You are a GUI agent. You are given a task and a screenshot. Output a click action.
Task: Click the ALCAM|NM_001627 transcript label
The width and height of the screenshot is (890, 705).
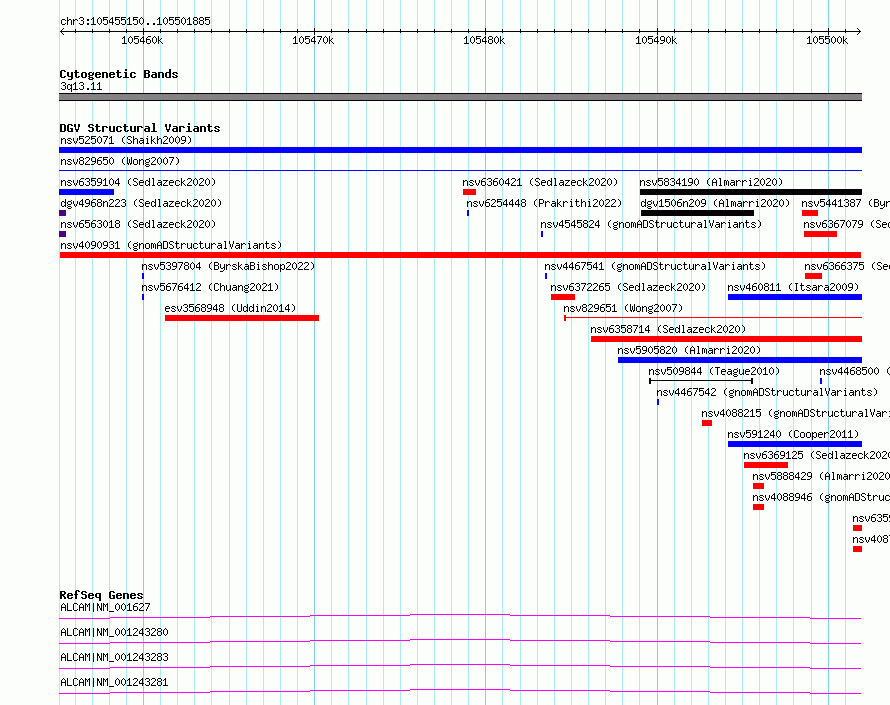click(105, 607)
